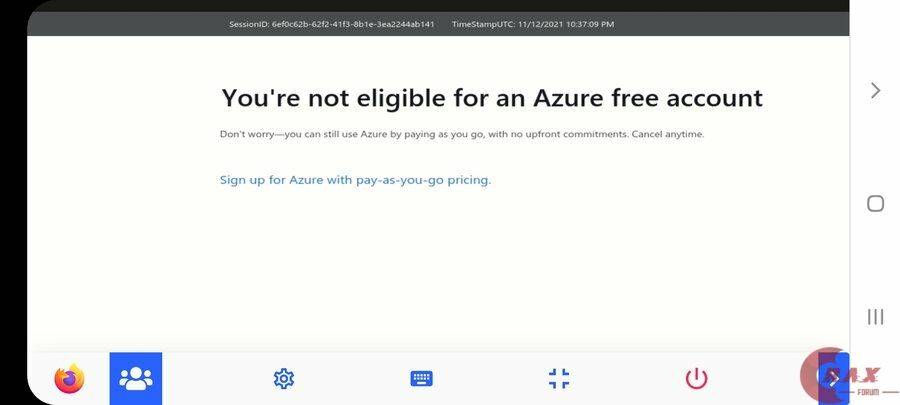Open settings via the gear icon

[284, 379]
